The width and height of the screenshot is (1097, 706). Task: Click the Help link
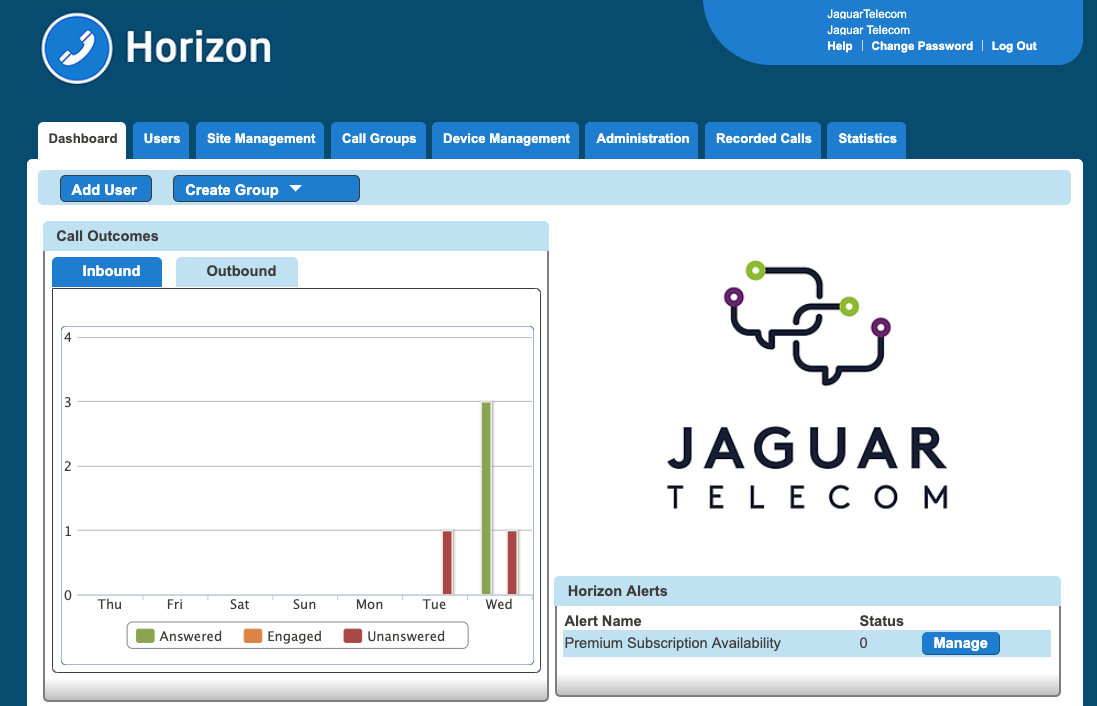[840, 46]
